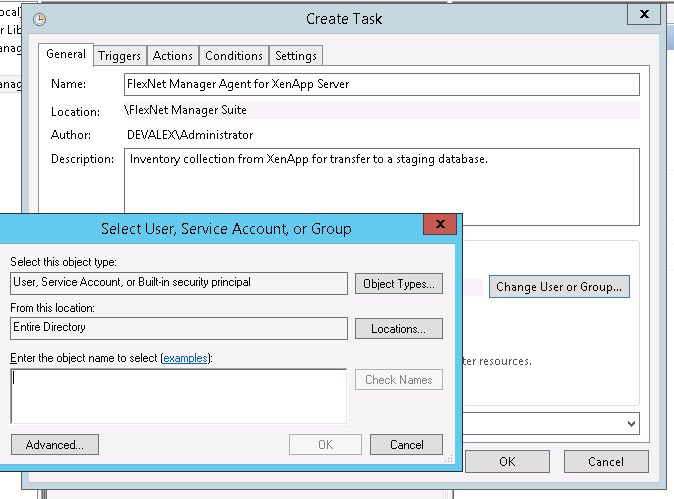The image size is (674, 499).
Task: Expand the dropdown at bottom of Create Task
Action: tap(631, 424)
